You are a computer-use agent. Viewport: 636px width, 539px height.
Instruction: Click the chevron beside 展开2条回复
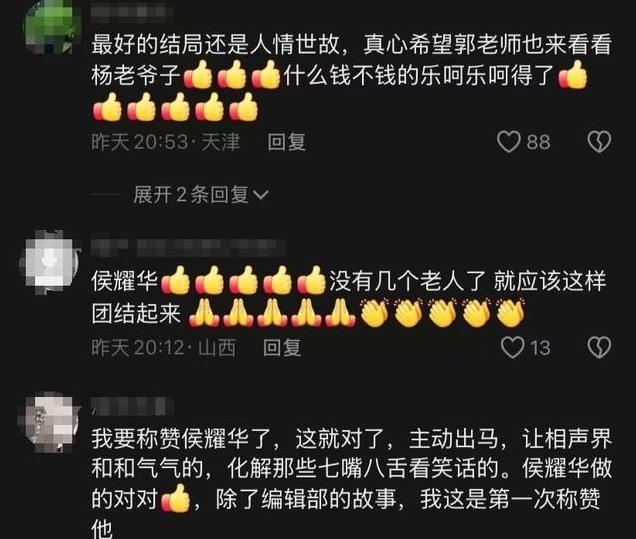(x=260, y=195)
